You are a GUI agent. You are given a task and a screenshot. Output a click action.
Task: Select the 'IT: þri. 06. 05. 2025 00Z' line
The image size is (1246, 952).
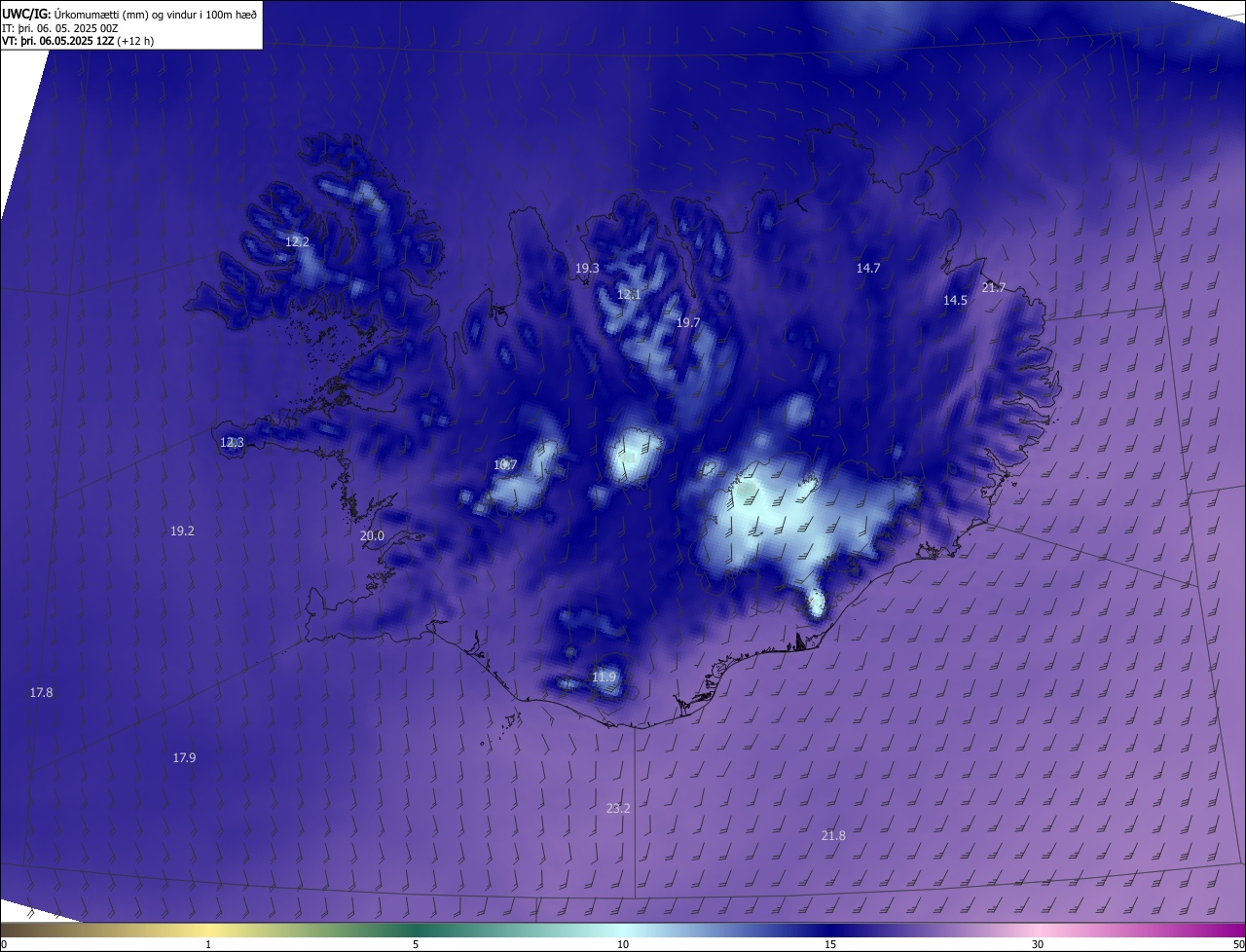[60, 28]
